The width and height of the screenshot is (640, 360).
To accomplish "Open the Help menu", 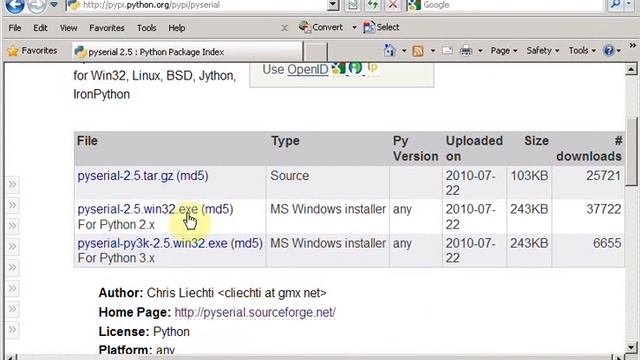I will point(177,28).
